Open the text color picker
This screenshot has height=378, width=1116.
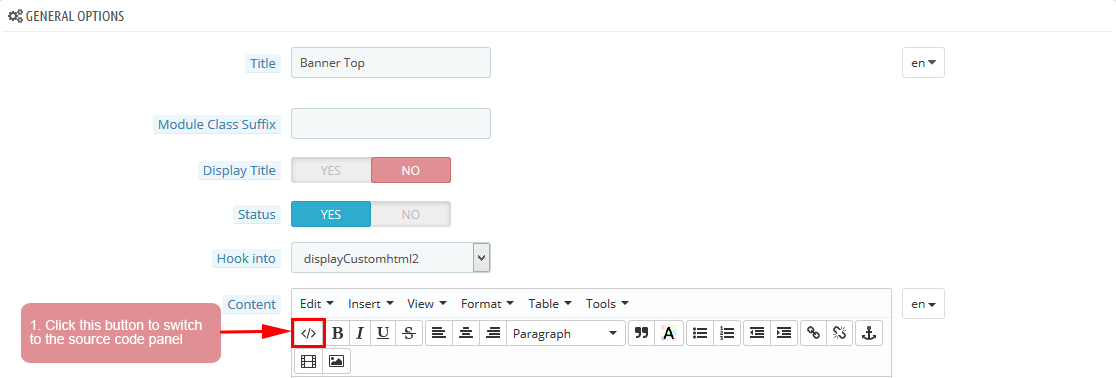668,333
